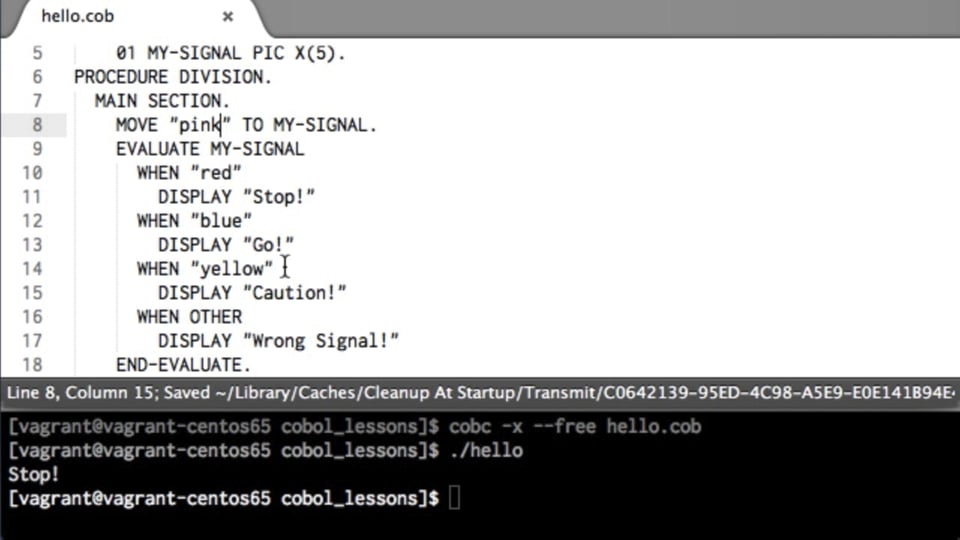
Task: Click the terminal prompt cursor
Action: pyautogui.click(x=454, y=498)
